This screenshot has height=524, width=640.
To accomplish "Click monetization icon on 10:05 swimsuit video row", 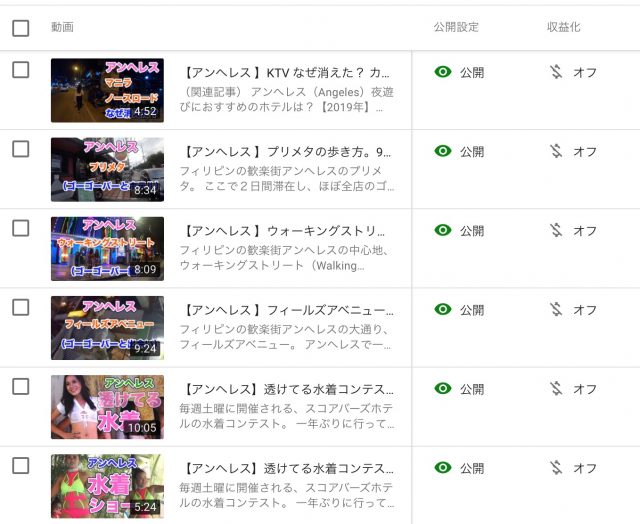I will (556, 389).
